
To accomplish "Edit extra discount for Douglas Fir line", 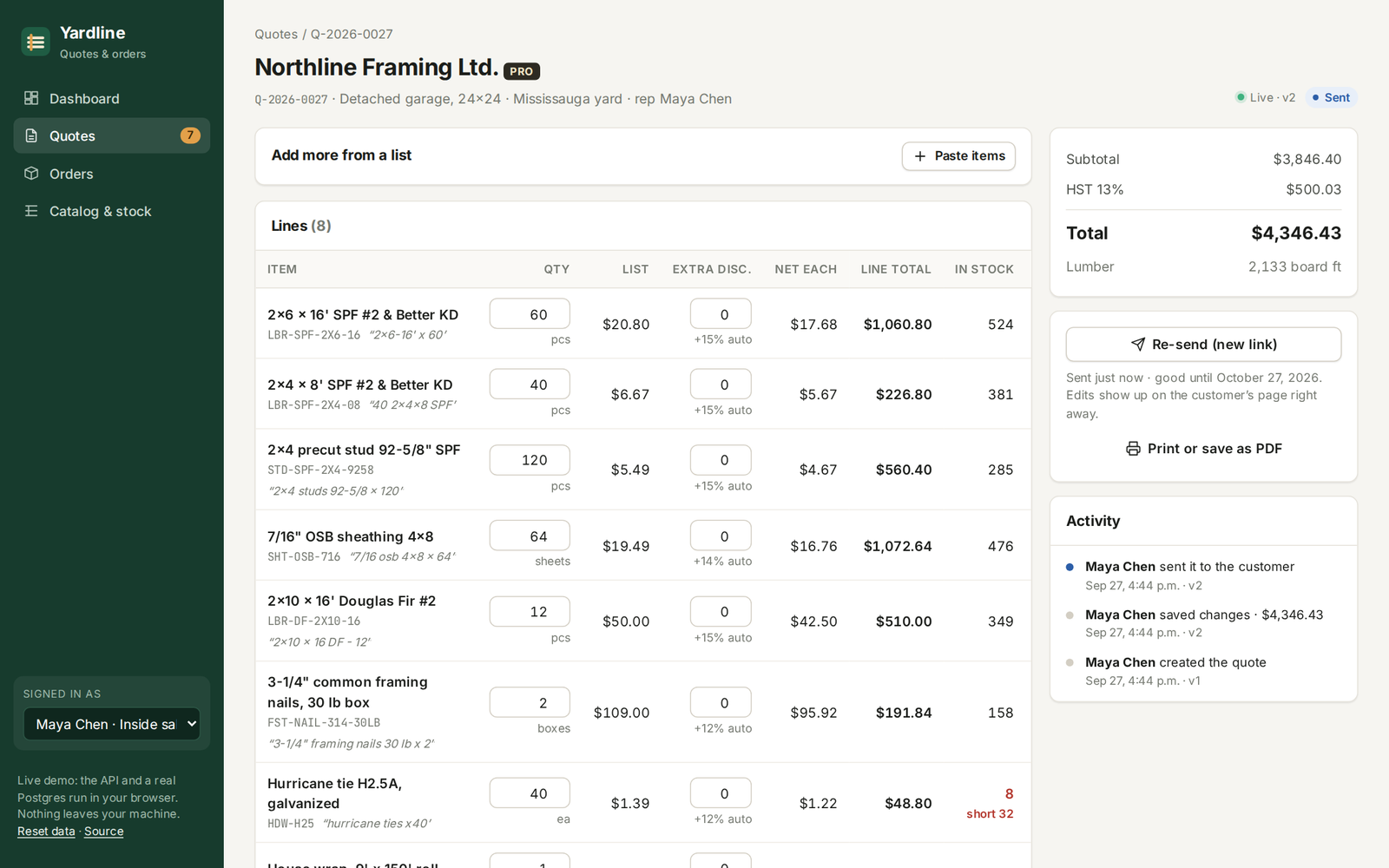I will (721, 611).
